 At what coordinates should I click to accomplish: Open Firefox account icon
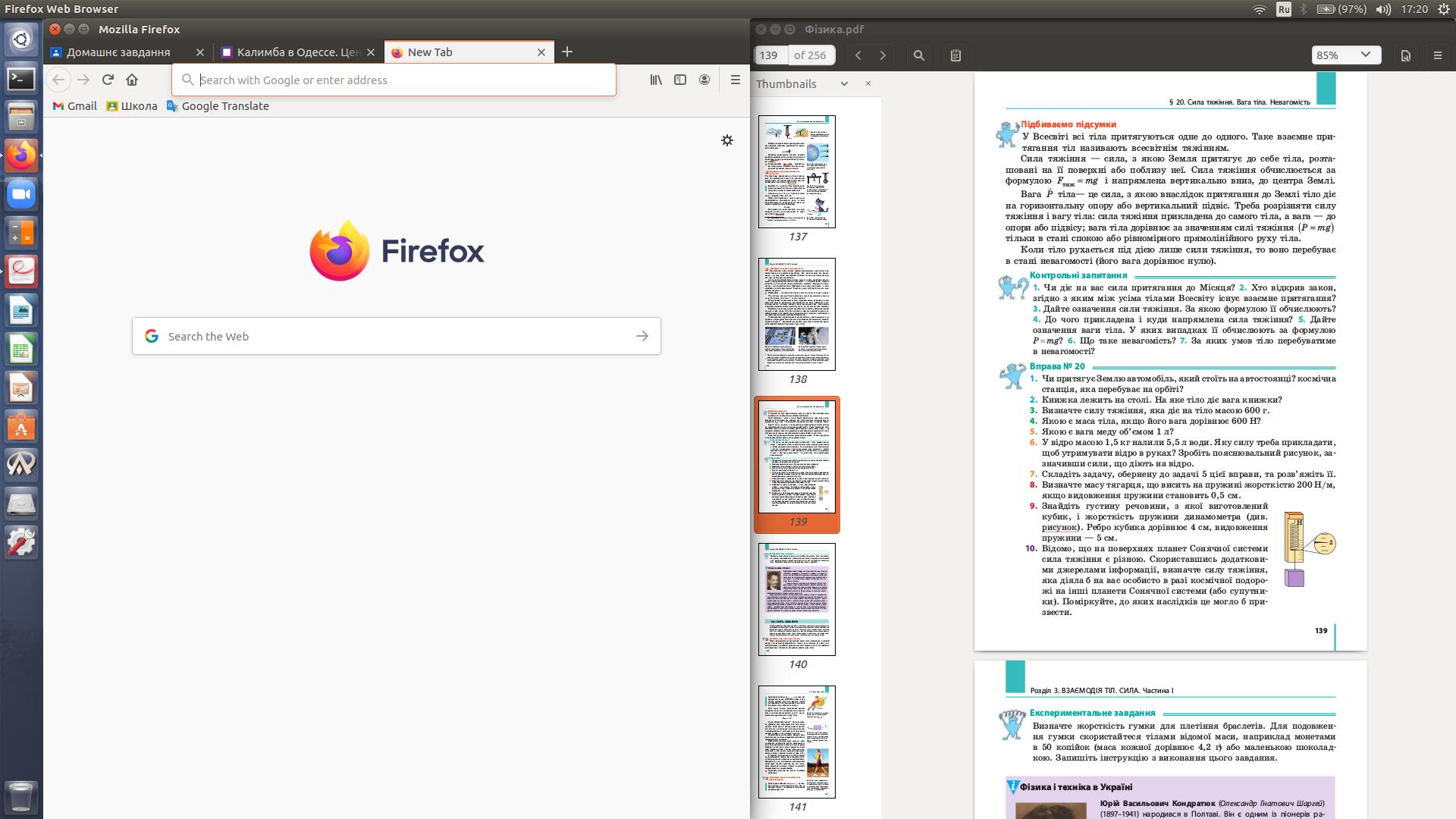[x=704, y=80]
